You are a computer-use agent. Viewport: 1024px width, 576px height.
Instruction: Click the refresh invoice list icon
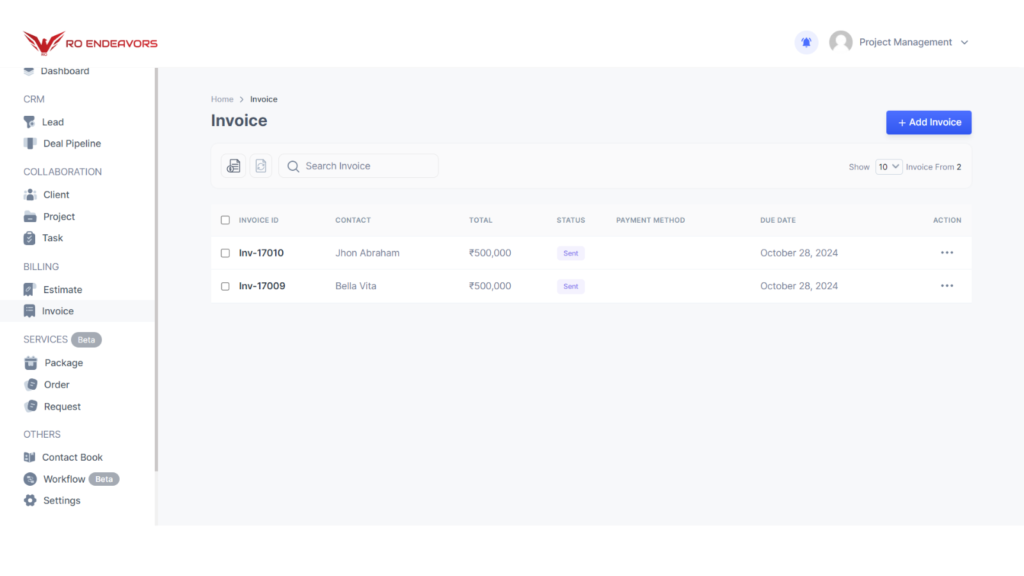click(260, 166)
